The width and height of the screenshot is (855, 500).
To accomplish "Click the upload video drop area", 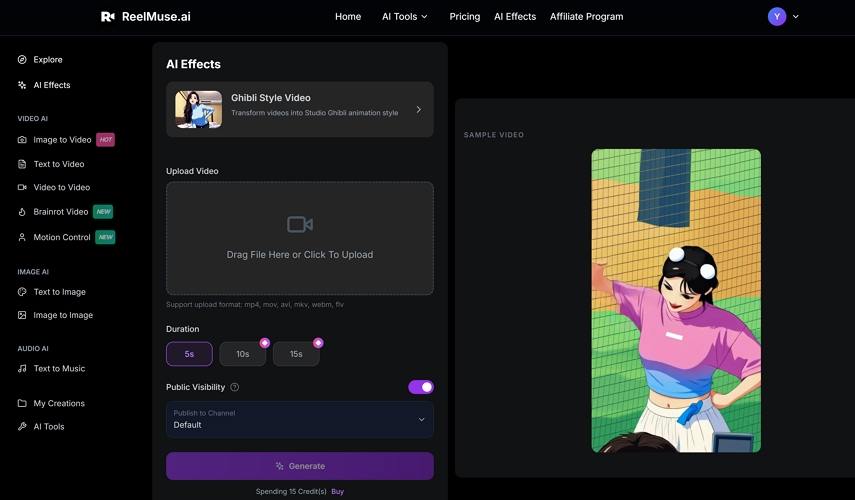I will coord(300,238).
